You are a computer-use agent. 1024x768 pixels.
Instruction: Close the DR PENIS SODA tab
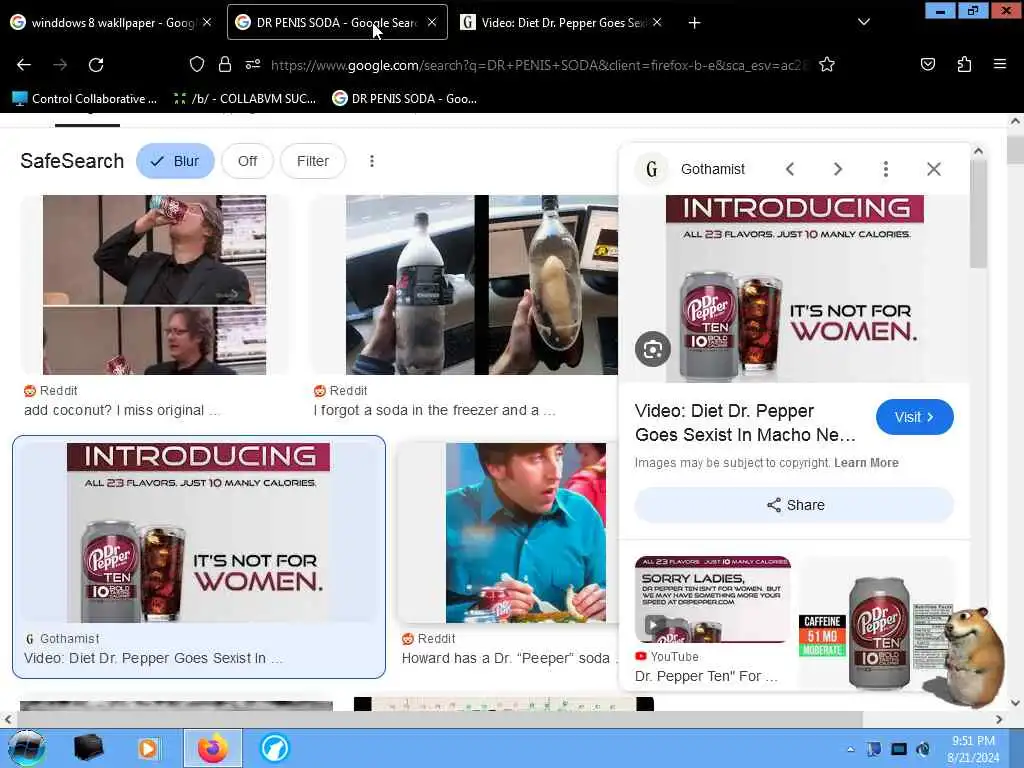[432, 22]
